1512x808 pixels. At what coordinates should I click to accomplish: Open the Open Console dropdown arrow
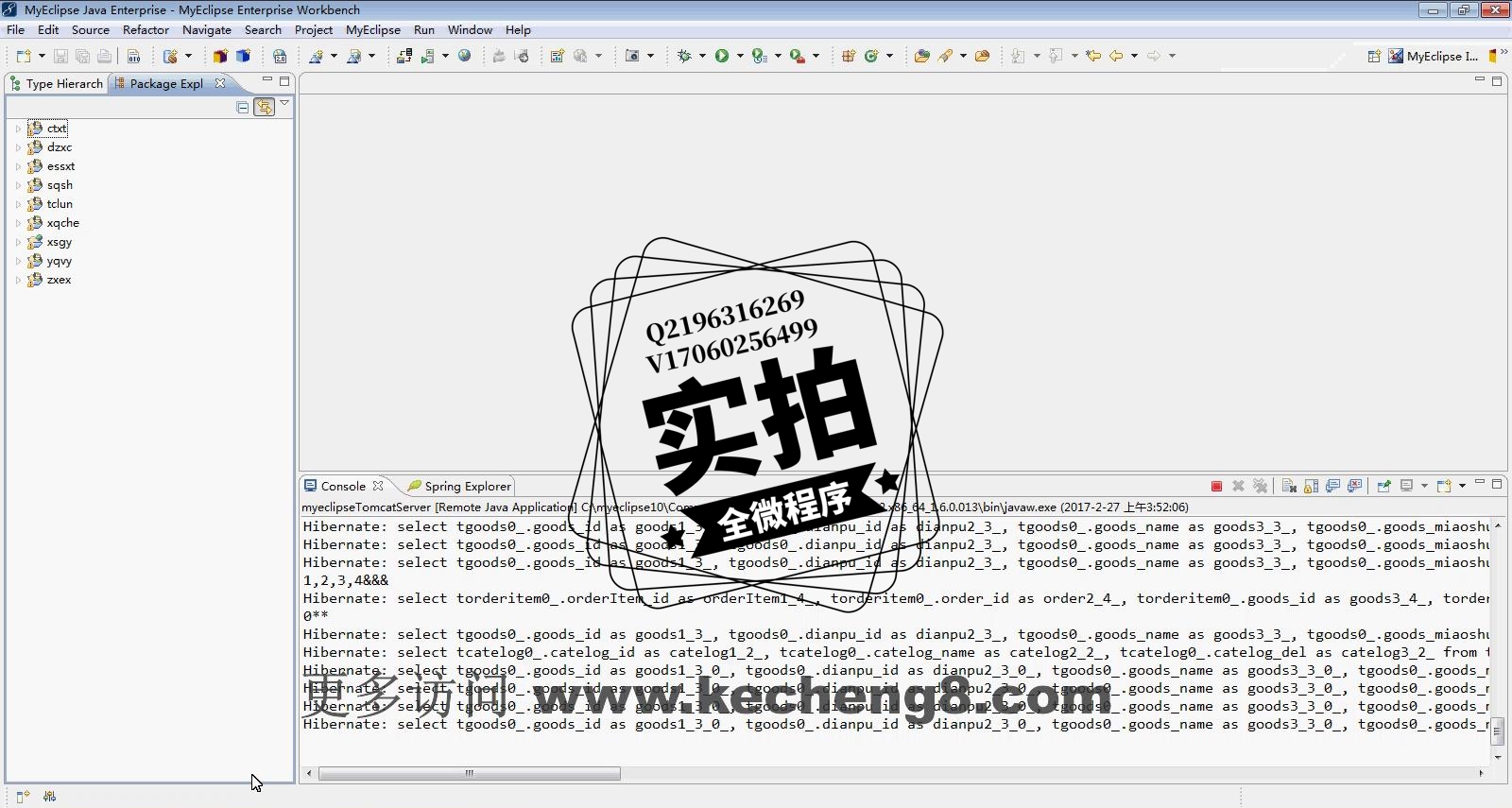tap(1462, 486)
